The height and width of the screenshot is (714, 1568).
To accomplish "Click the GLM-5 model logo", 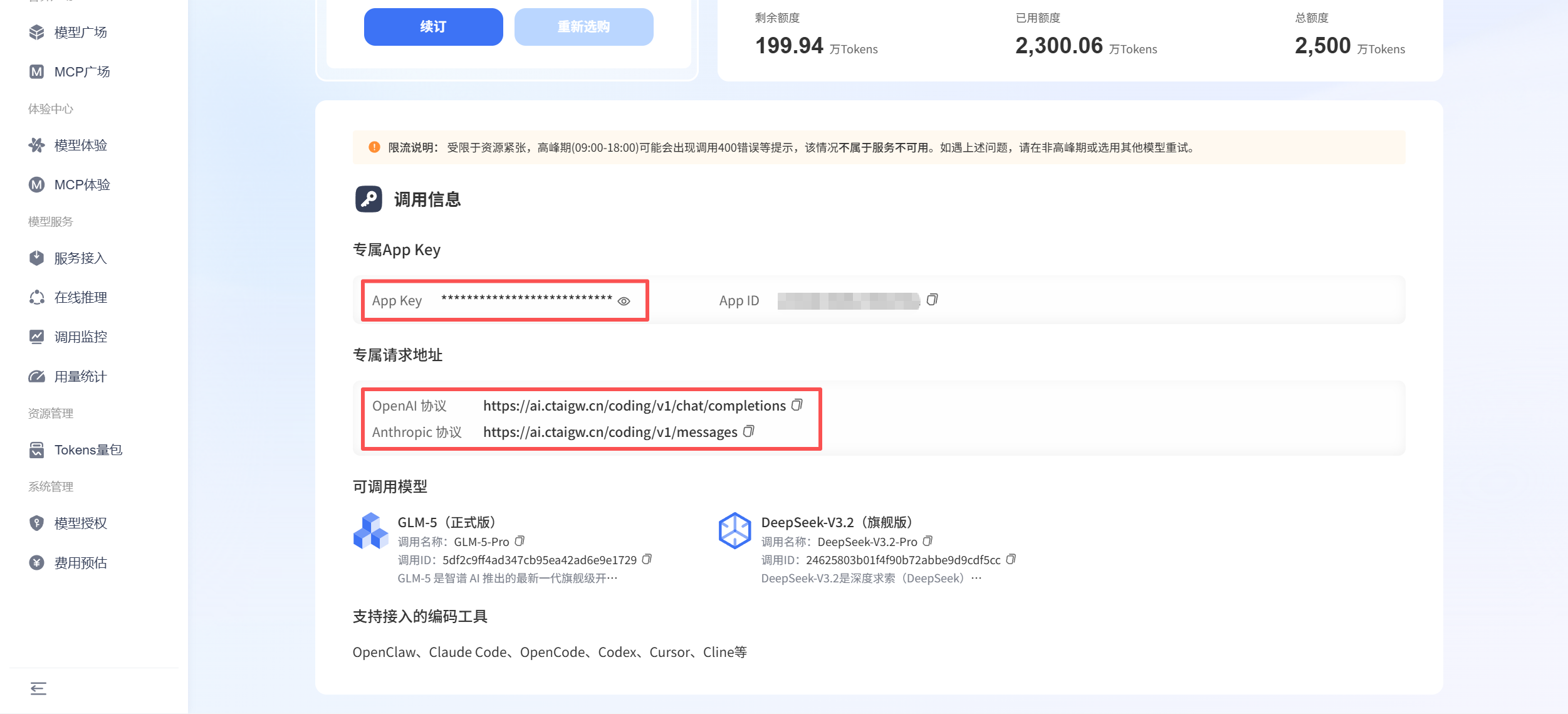I will tap(371, 531).
